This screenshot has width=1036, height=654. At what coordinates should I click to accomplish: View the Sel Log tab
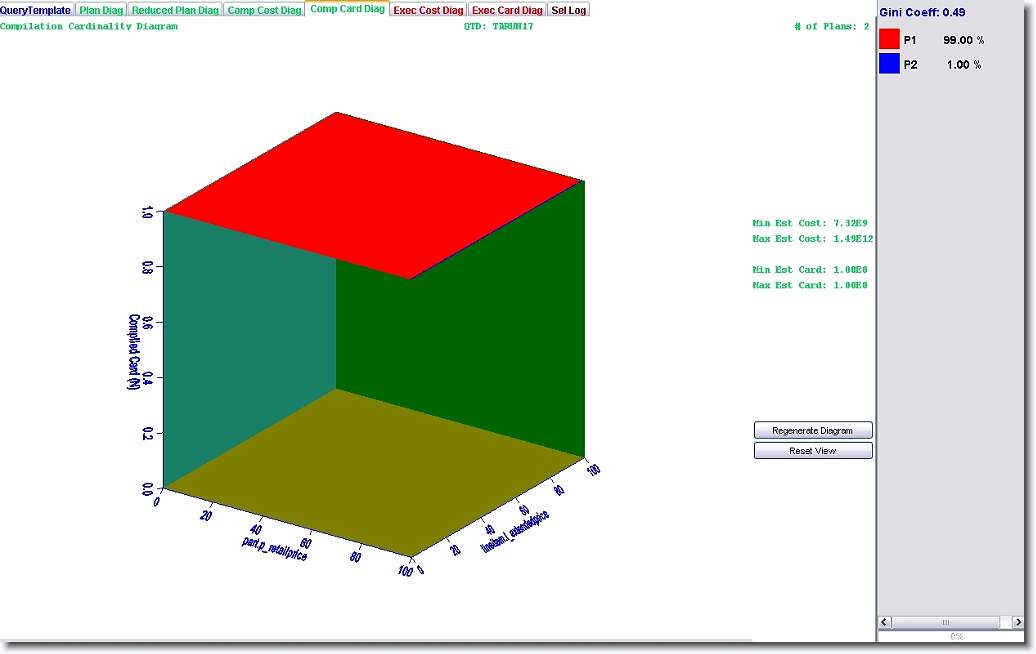[x=569, y=10]
